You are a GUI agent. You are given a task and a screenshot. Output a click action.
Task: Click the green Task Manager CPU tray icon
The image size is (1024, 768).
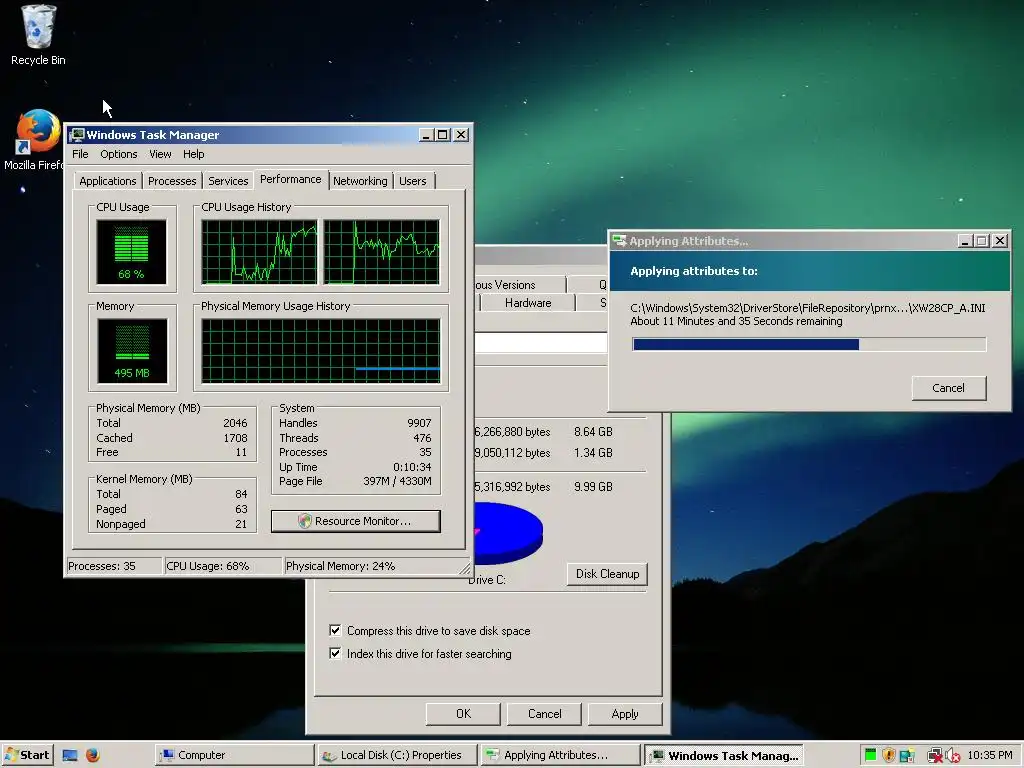(870, 756)
